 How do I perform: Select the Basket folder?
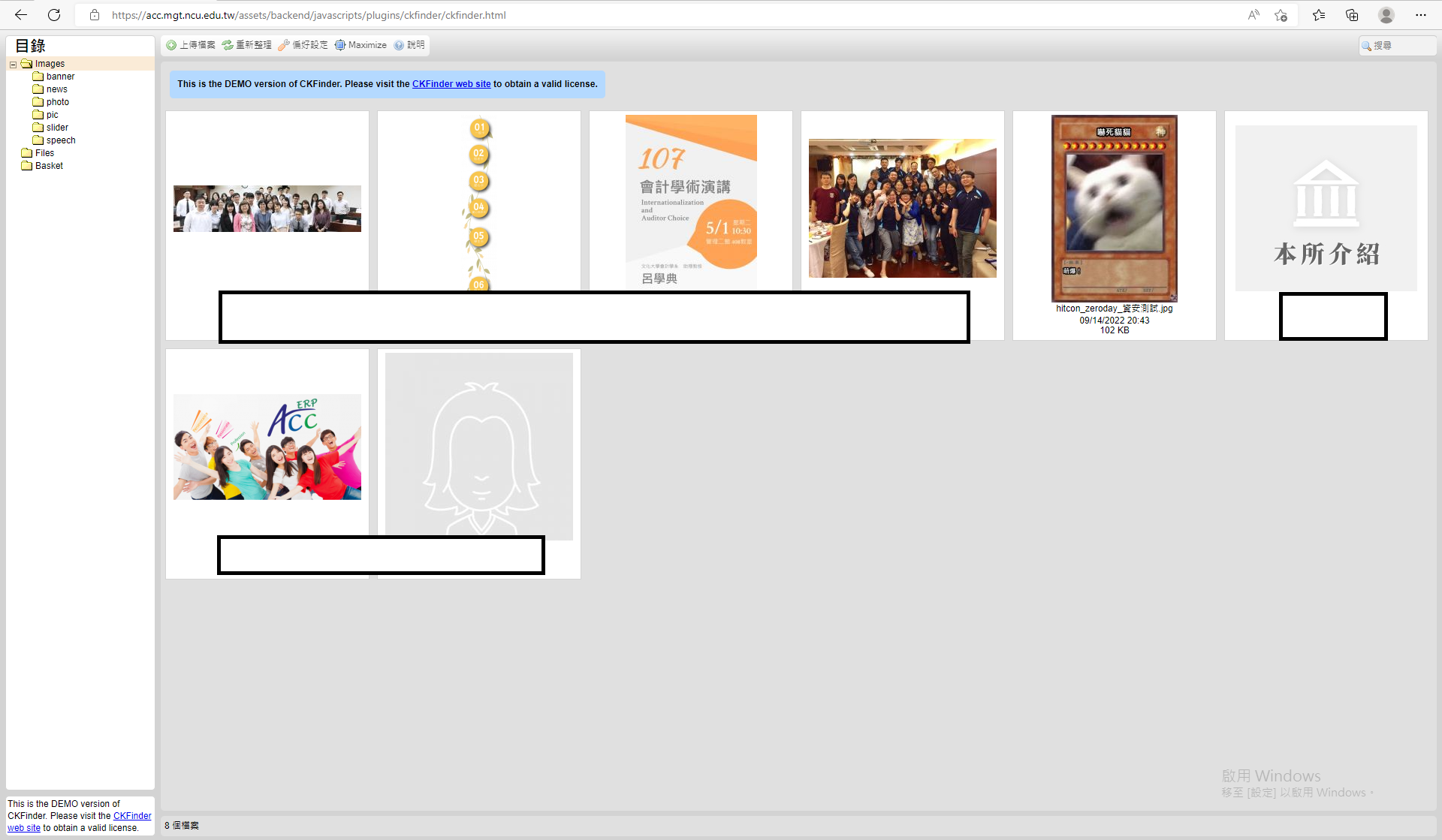click(49, 166)
